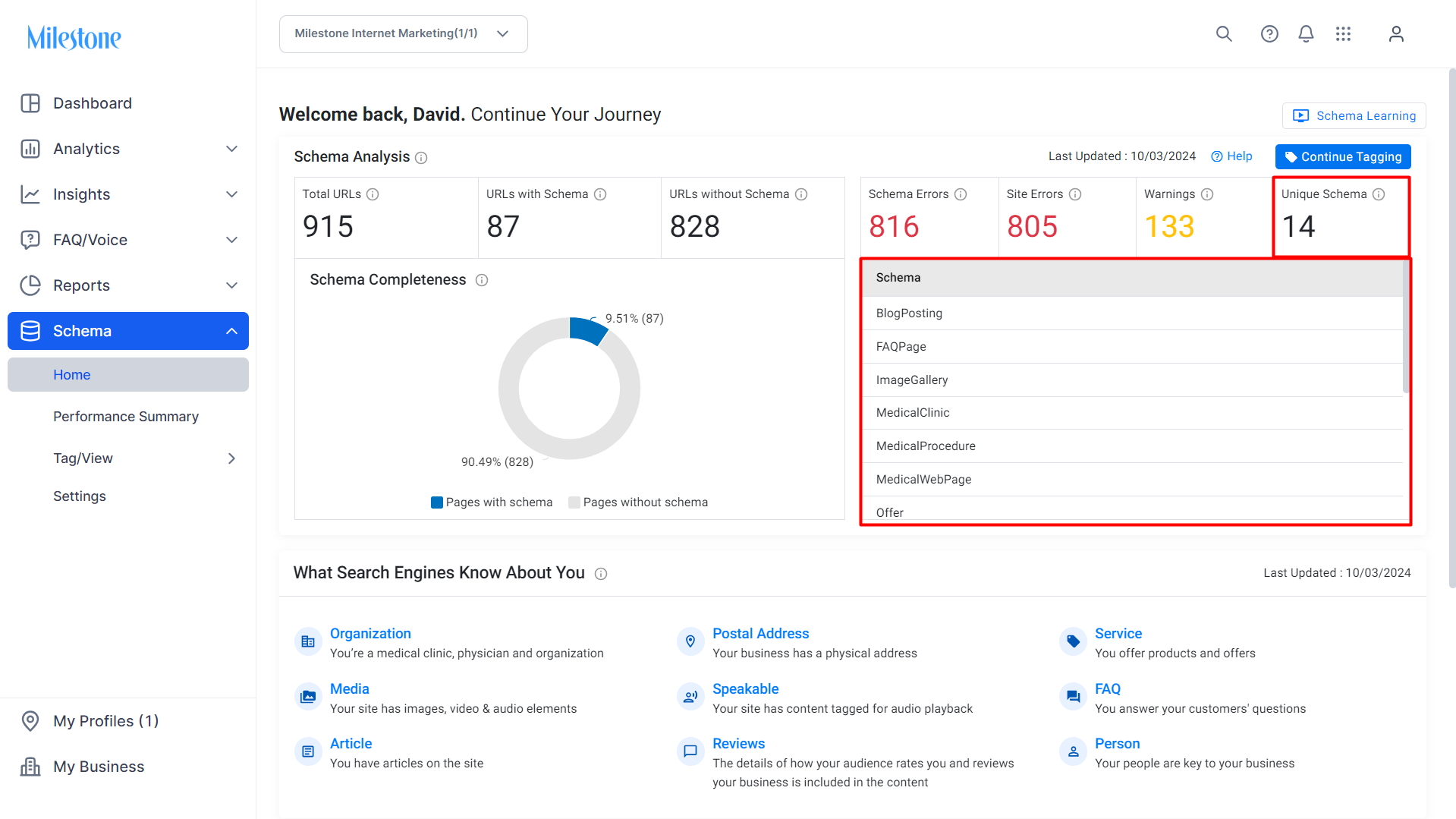Select the MedicalWebPage schema row
The height and width of the screenshot is (819, 1456).
point(1132,480)
